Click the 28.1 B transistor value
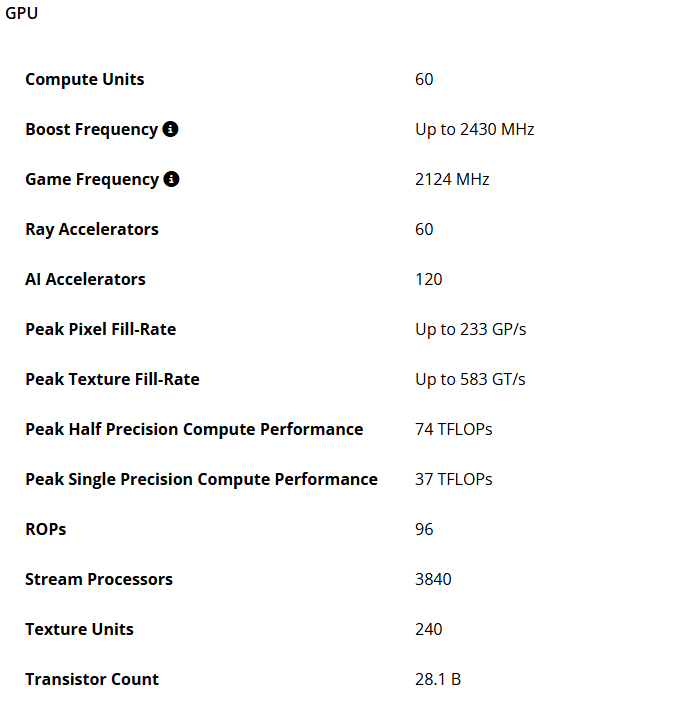The height and width of the screenshot is (723, 689). click(x=437, y=679)
